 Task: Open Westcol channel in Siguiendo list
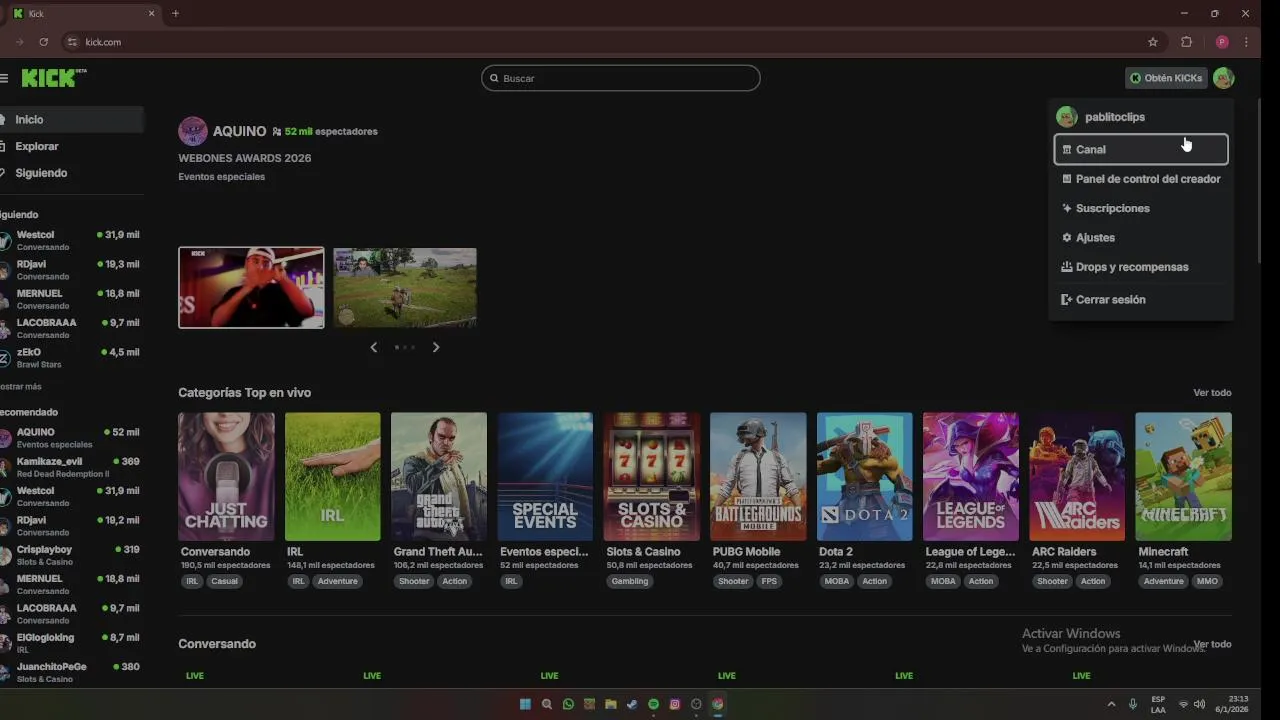pyautogui.click(x=71, y=241)
